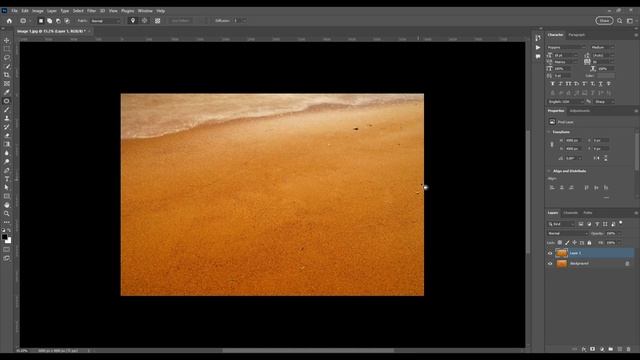The image size is (640, 360).
Task: Select the Brush tool
Action: (x=7, y=109)
